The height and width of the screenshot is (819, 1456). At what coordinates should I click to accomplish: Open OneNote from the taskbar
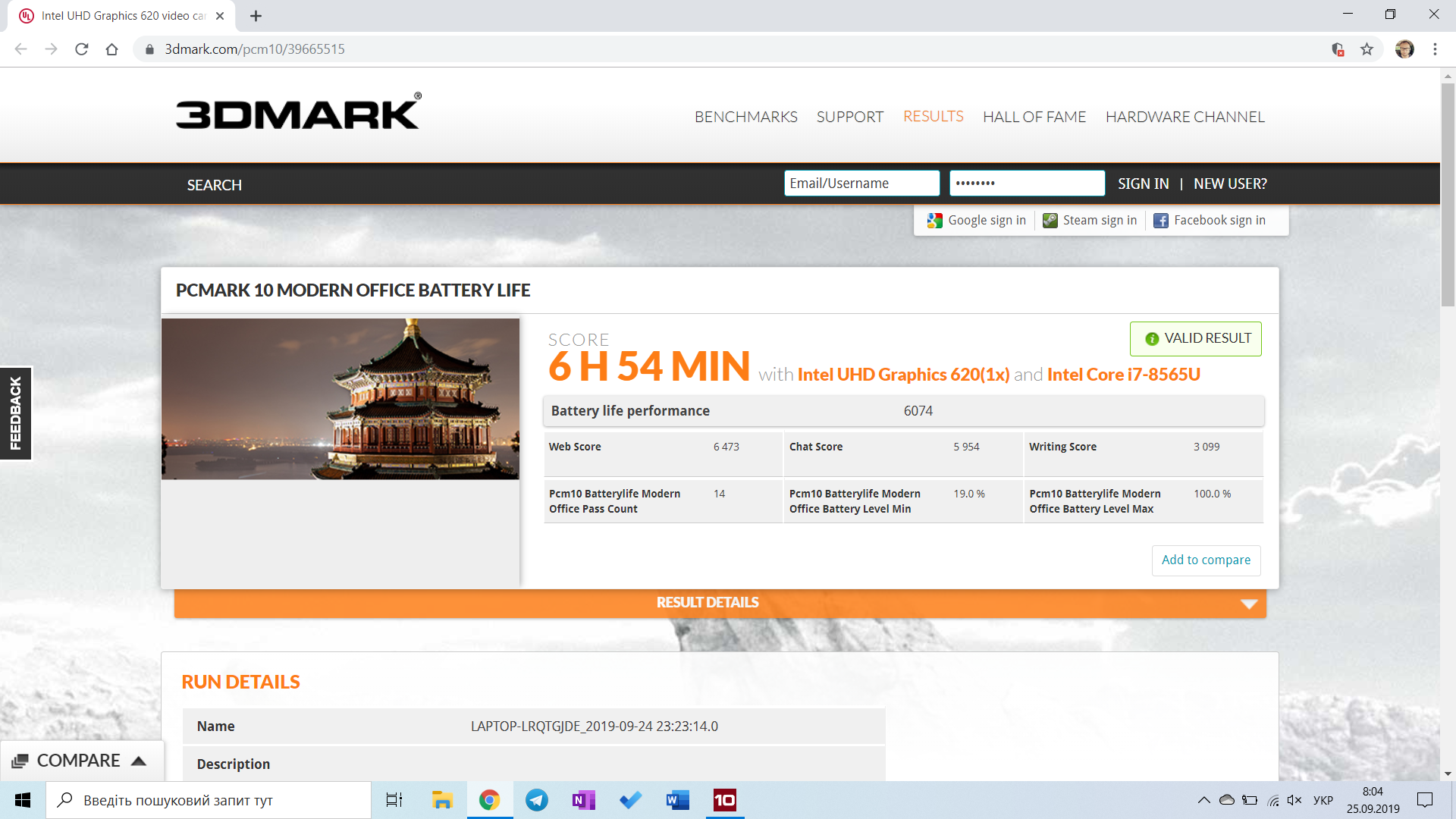point(583,800)
